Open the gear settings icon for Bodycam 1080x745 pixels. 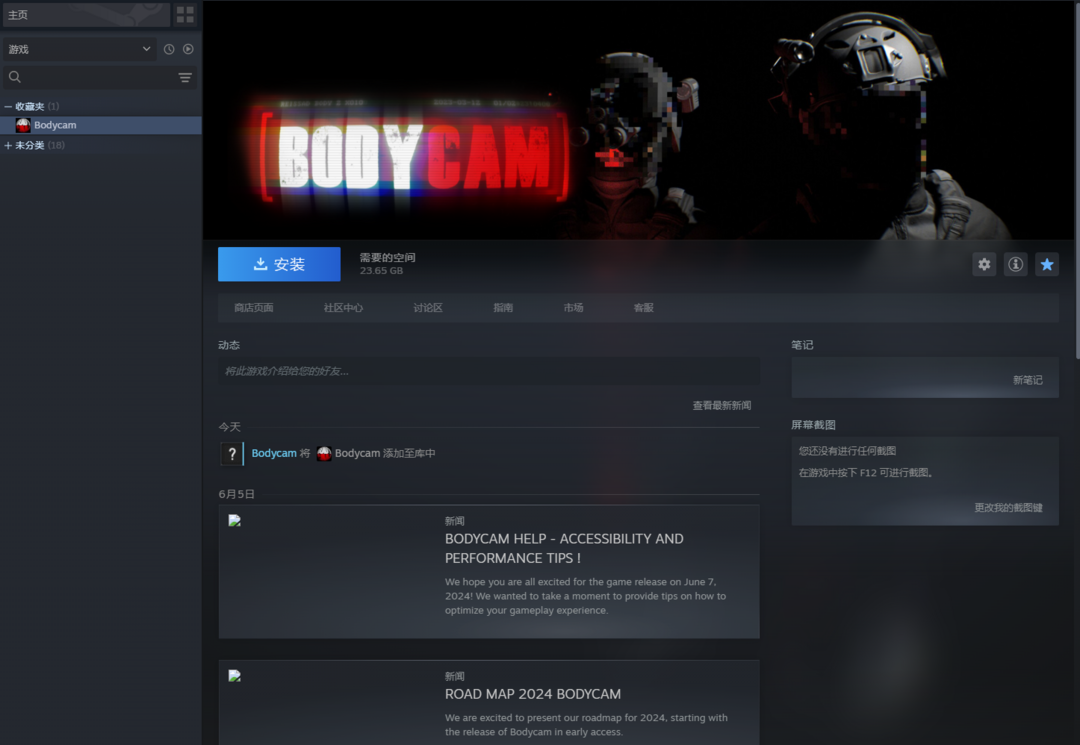click(x=984, y=264)
